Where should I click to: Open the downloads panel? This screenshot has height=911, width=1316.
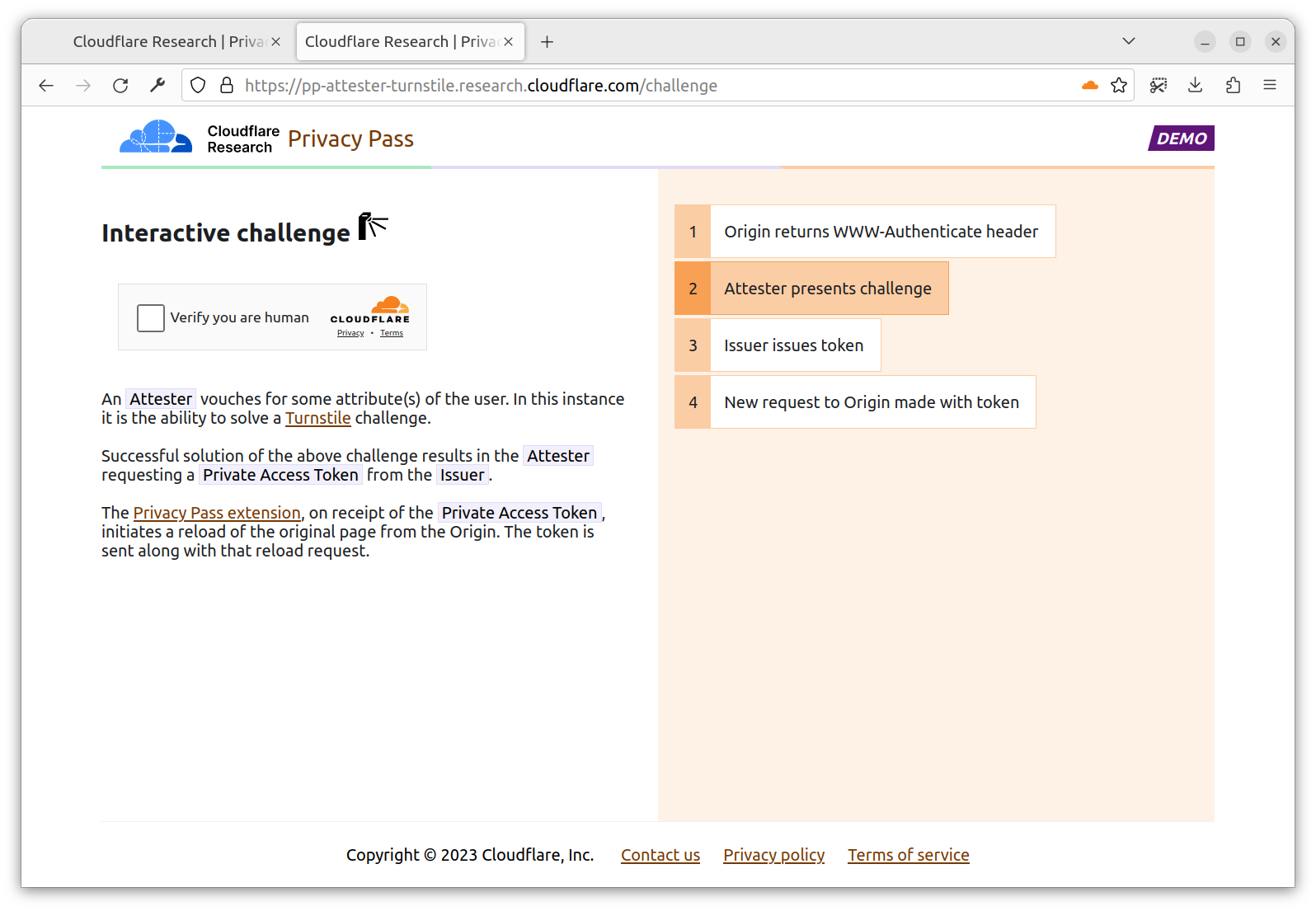pyautogui.click(x=1196, y=85)
